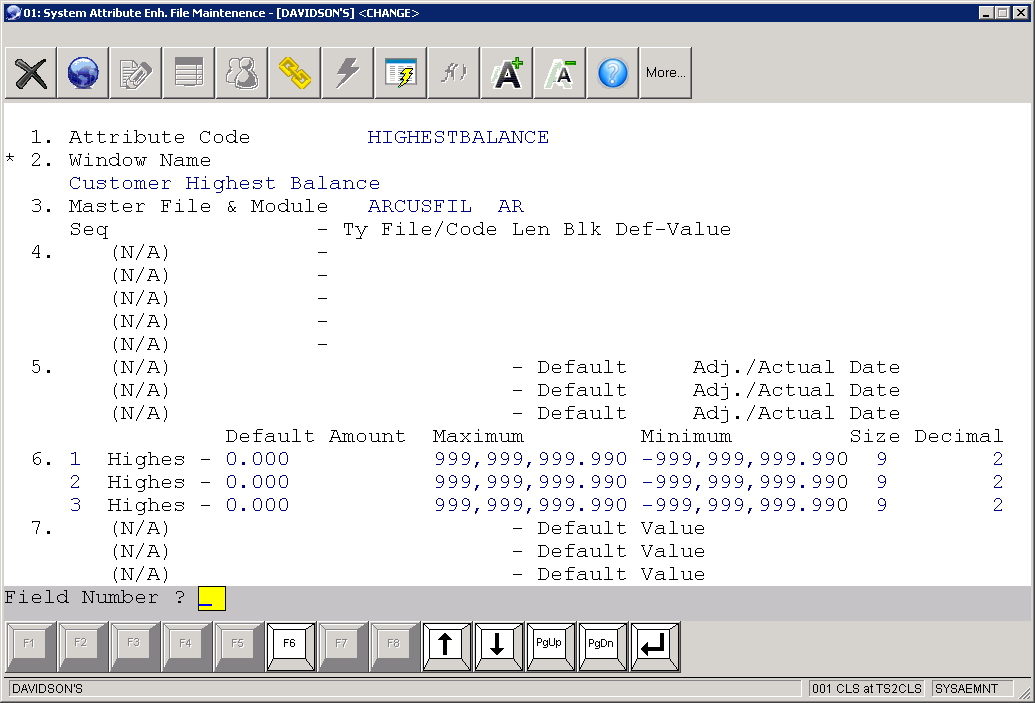
Task: Click the F1 function key button
Action: (x=29, y=647)
